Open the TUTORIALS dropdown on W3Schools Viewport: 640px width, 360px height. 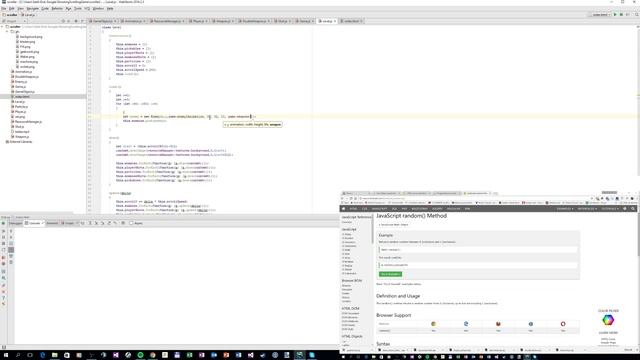(610, 209)
